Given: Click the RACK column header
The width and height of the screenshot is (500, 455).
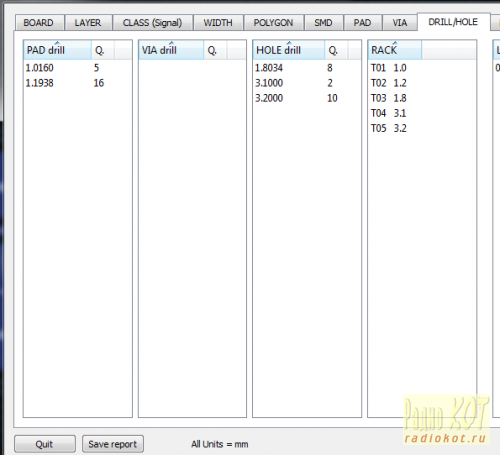Looking at the screenshot, I should [395, 50].
